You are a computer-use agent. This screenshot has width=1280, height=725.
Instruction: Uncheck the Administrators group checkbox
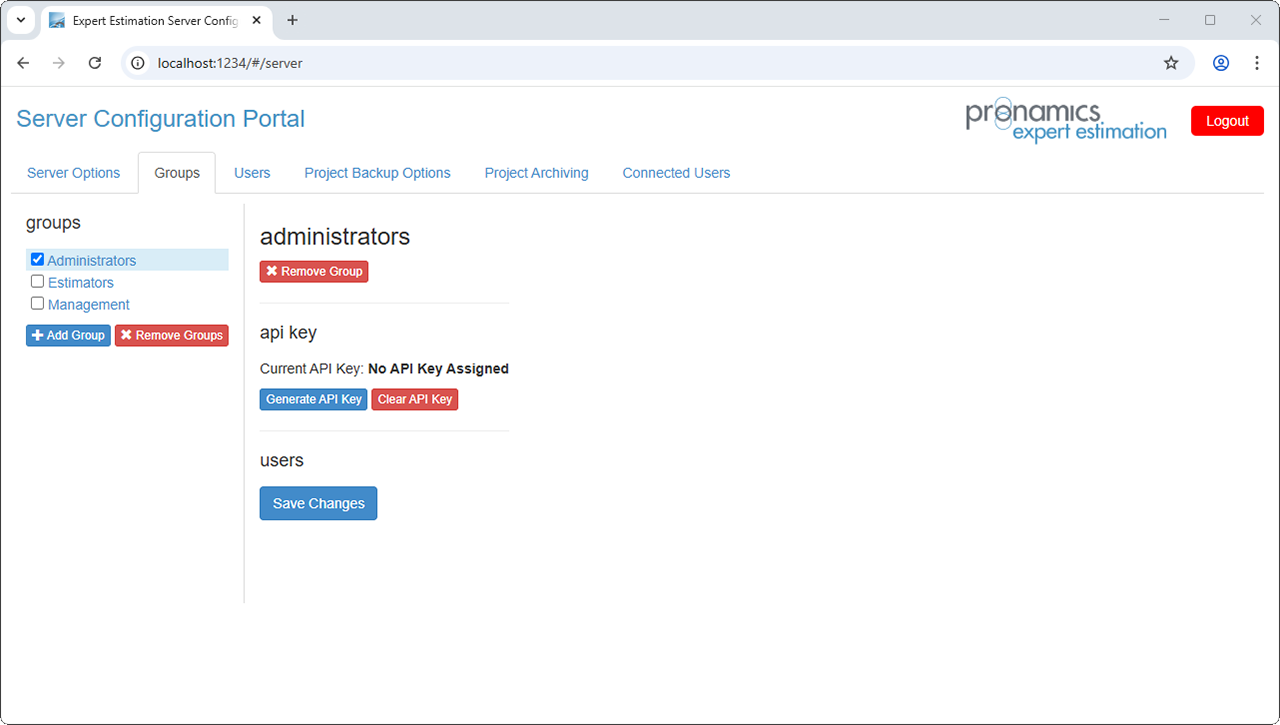[37, 259]
